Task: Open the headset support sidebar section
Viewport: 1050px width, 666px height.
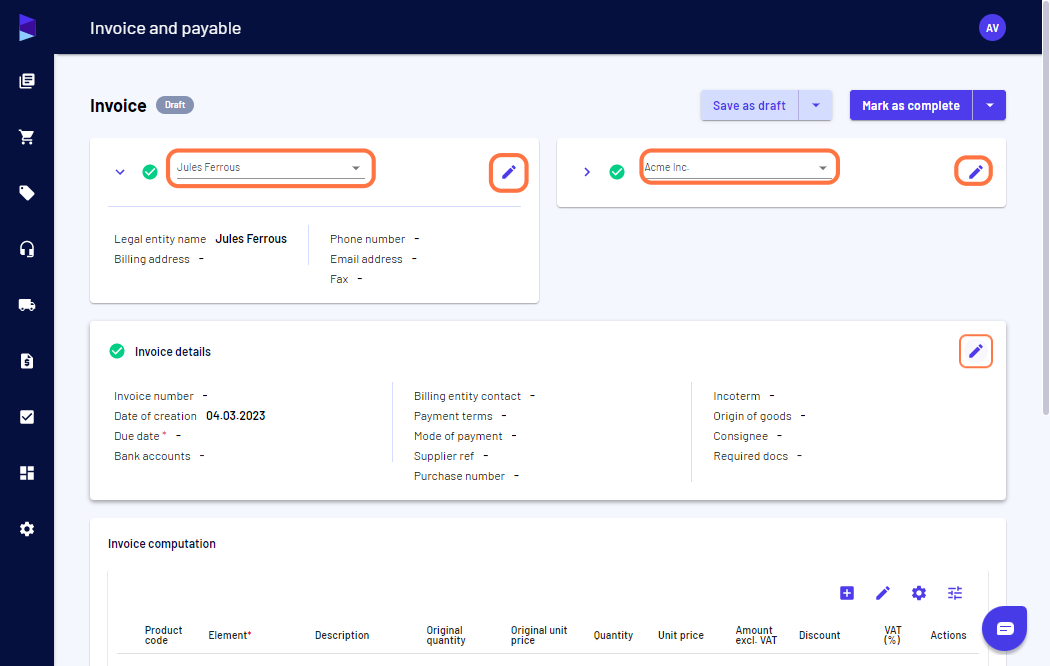Action: click(x=27, y=249)
